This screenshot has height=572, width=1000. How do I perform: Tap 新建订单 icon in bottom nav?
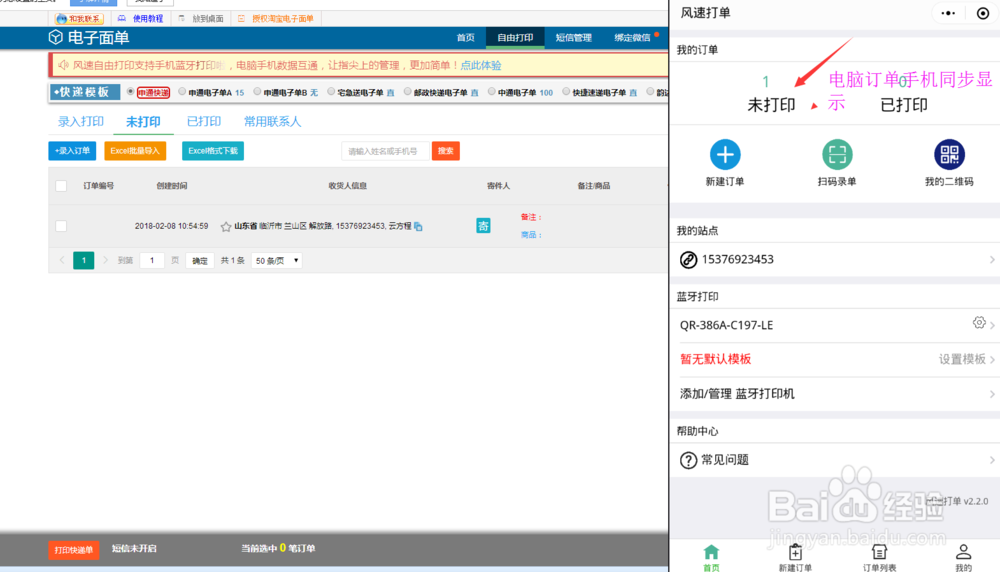pyautogui.click(x=795, y=552)
